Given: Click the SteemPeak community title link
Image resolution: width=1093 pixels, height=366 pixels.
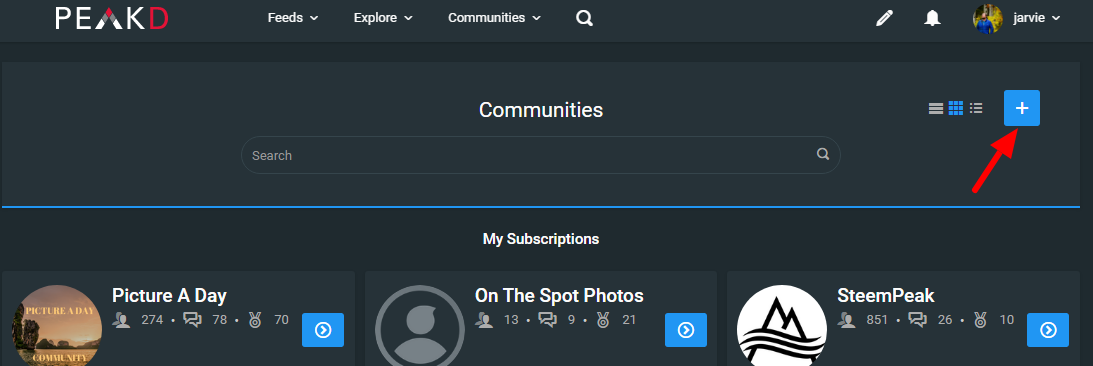Looking at the screenshot, I should click(x=885, y=296).
